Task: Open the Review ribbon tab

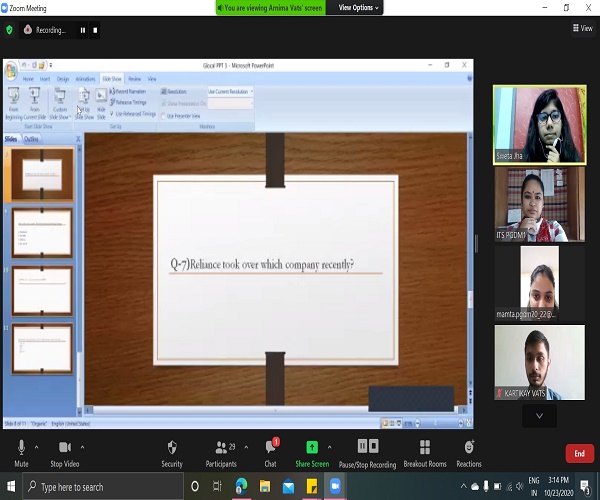Action: (134, 79)
